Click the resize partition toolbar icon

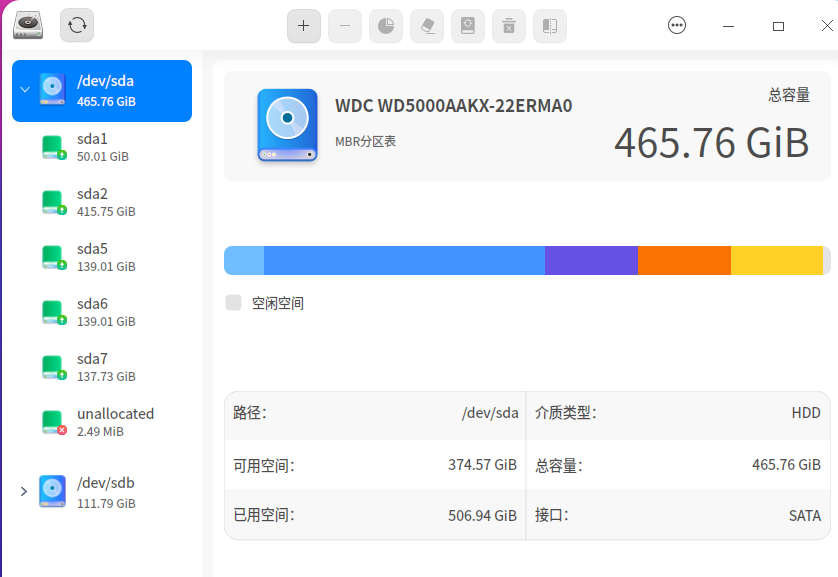(x=550, y=26)
